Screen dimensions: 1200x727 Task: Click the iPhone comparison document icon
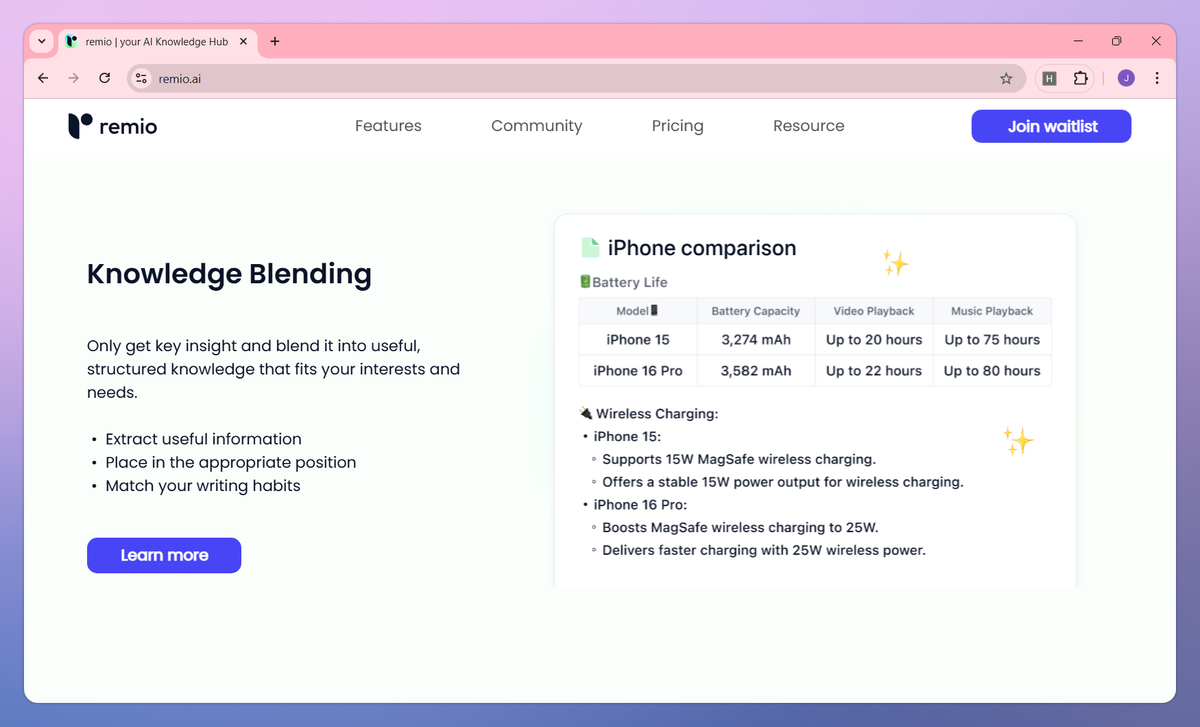click(590, 248)
